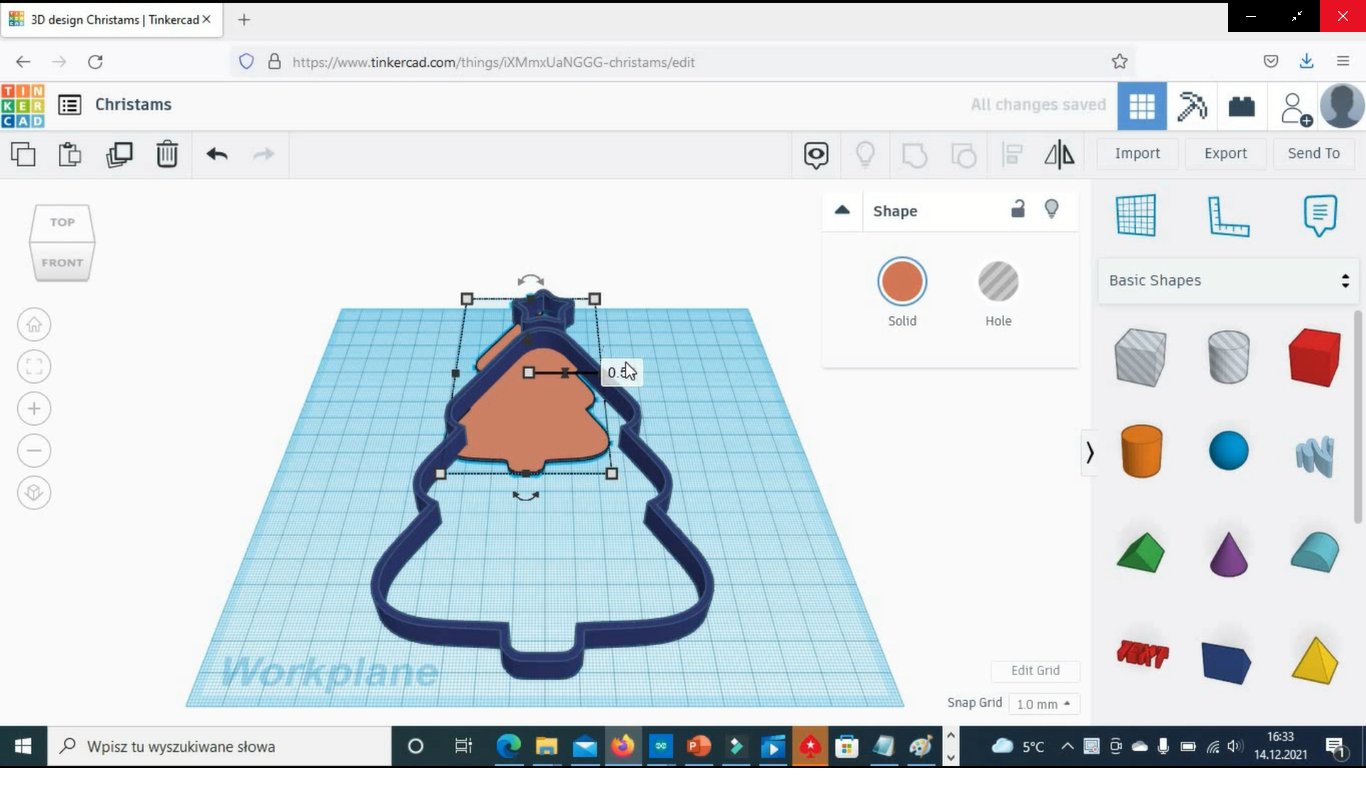
Task: Toggle Show all lightbulb in toolbar
Action: (x=865, y=154)
